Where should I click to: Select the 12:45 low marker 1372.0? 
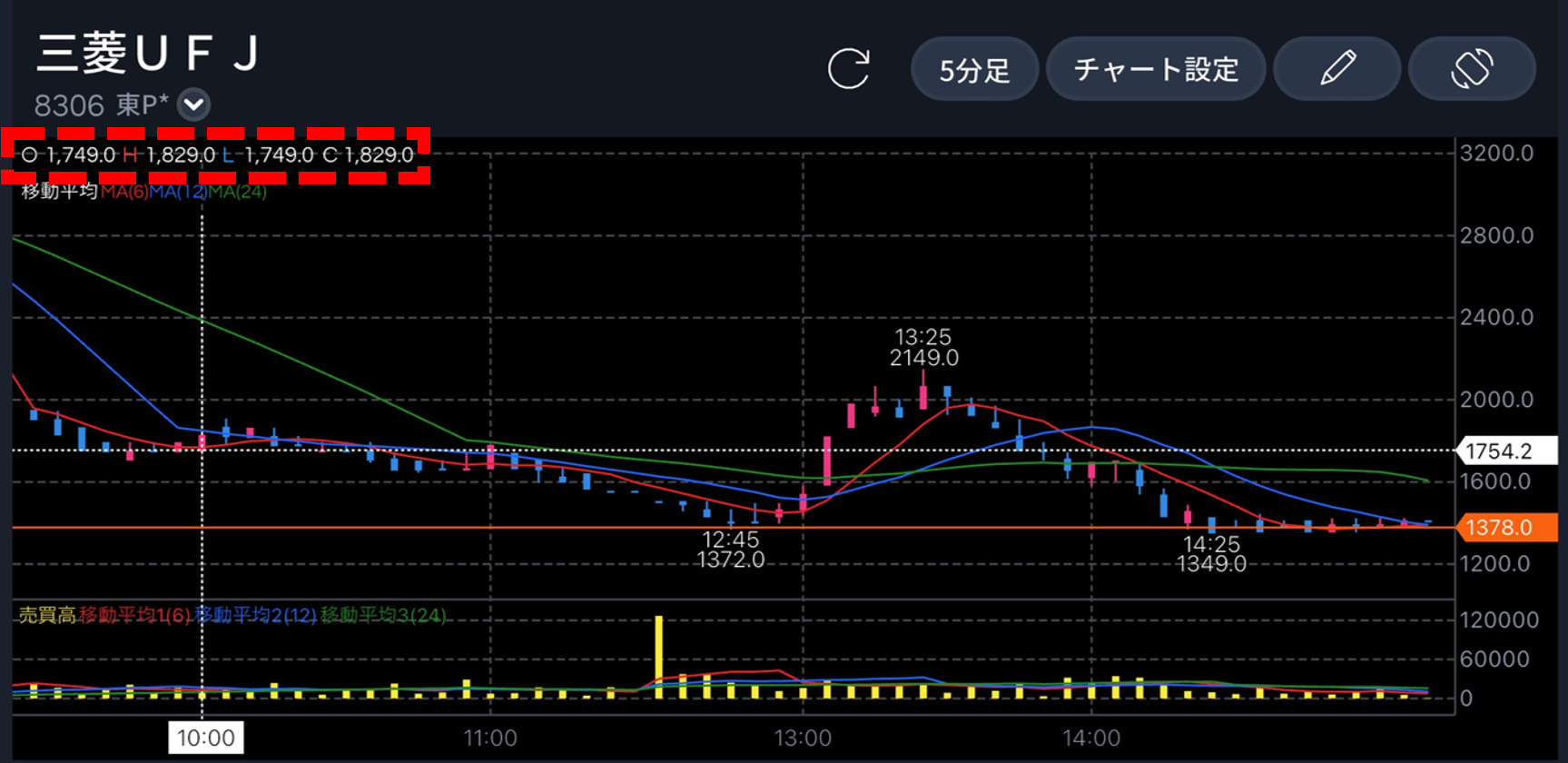[x=731, y=550]
